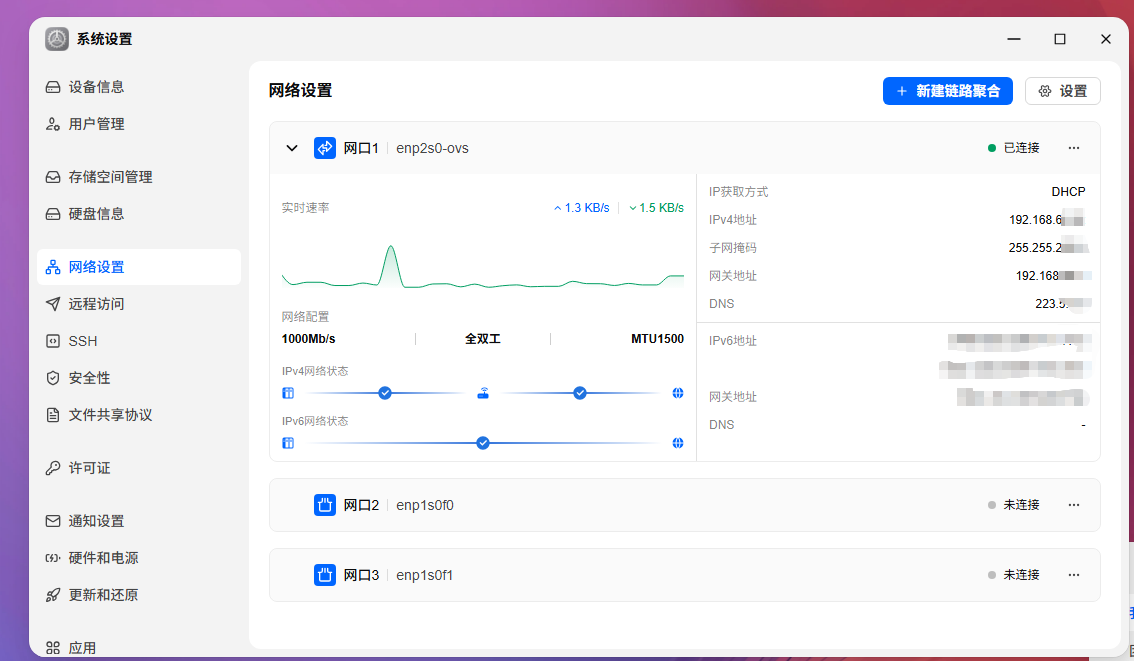Screen dimensions: 1134x661
Task: Maximize the 系统设置 window
Action: pyautogui.click(x=1060, y=39)
